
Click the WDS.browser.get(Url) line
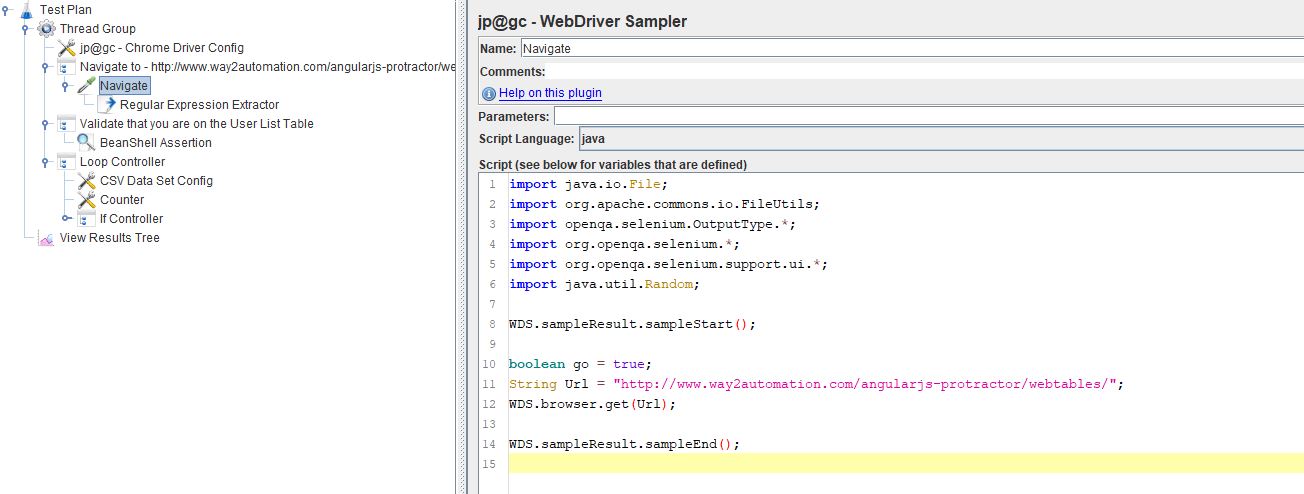click(592, 404)
